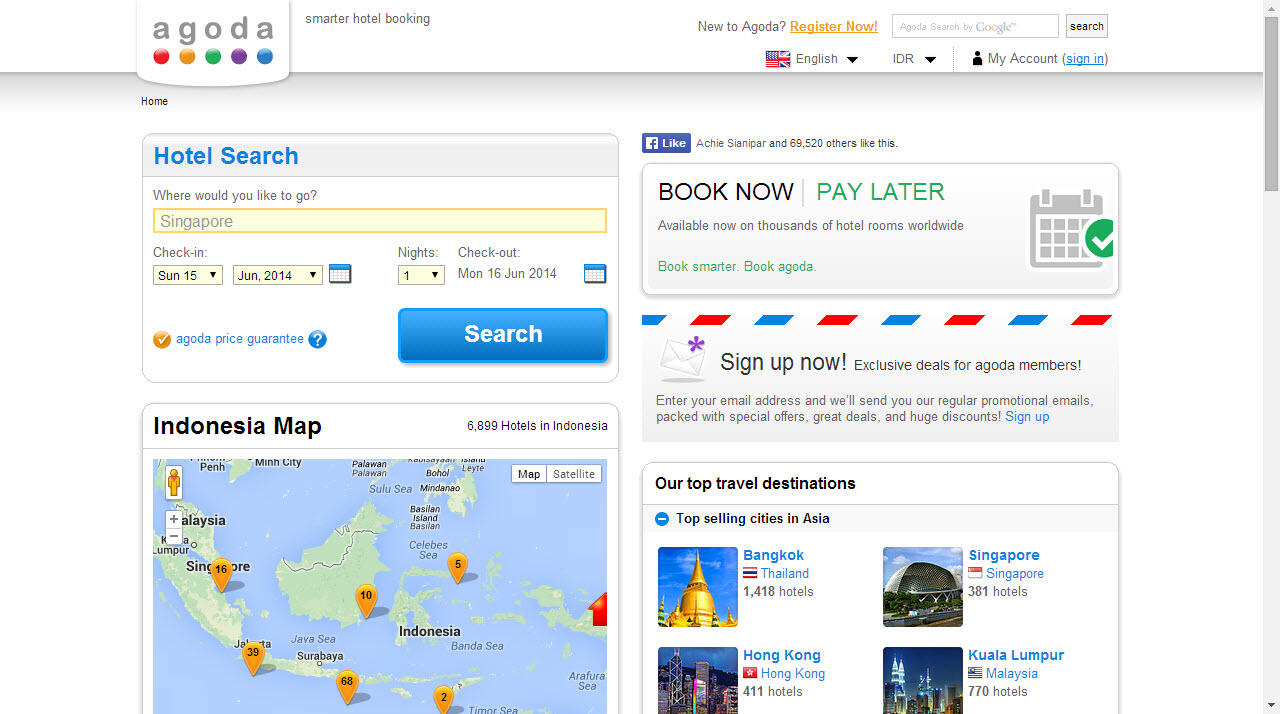This screenshot has width=1280, height=714.
Task: Click the price guarantee help question mark
Action: click(317, 339)
